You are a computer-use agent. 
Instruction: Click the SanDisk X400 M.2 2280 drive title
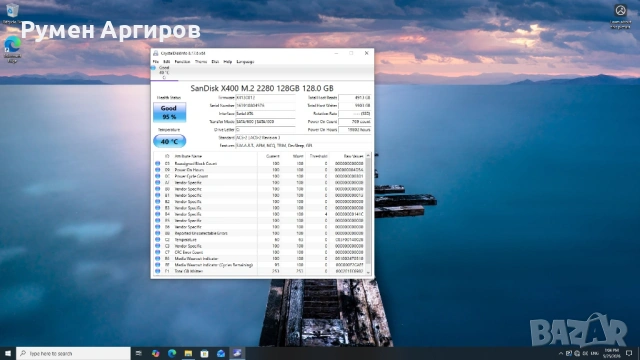[262, 88]
